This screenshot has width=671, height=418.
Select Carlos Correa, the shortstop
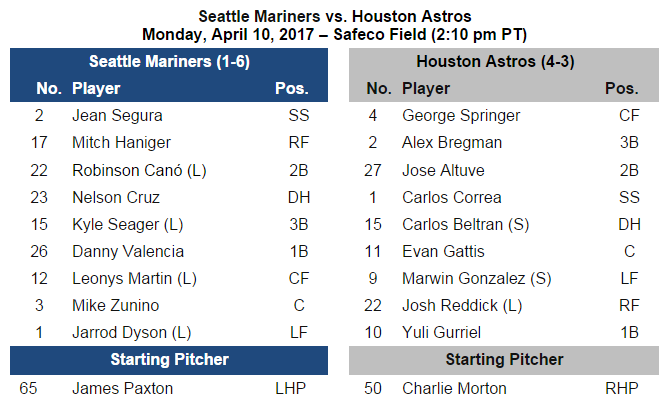click(451, 197)
